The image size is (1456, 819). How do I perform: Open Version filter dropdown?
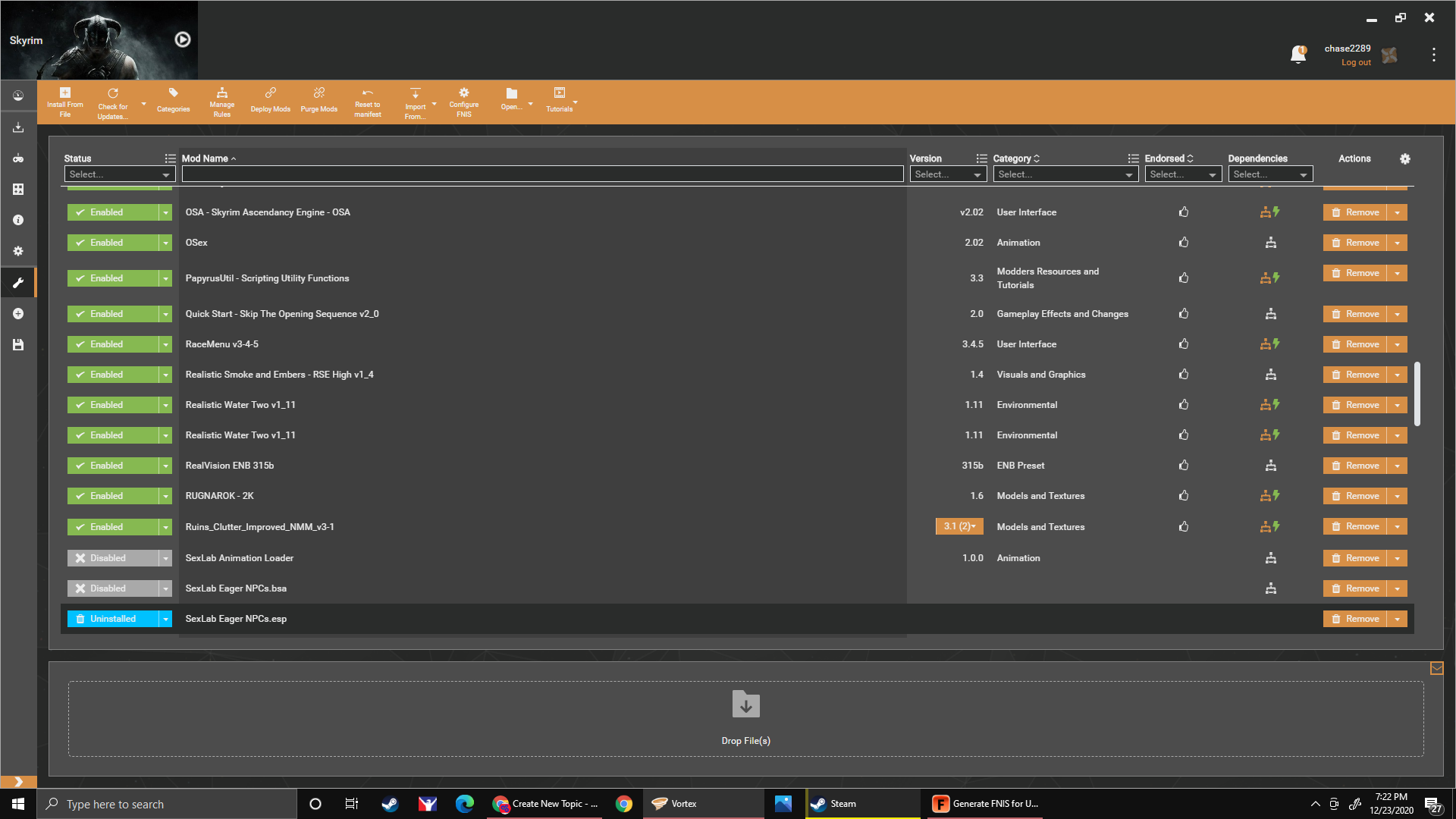(x=948, y=174)
